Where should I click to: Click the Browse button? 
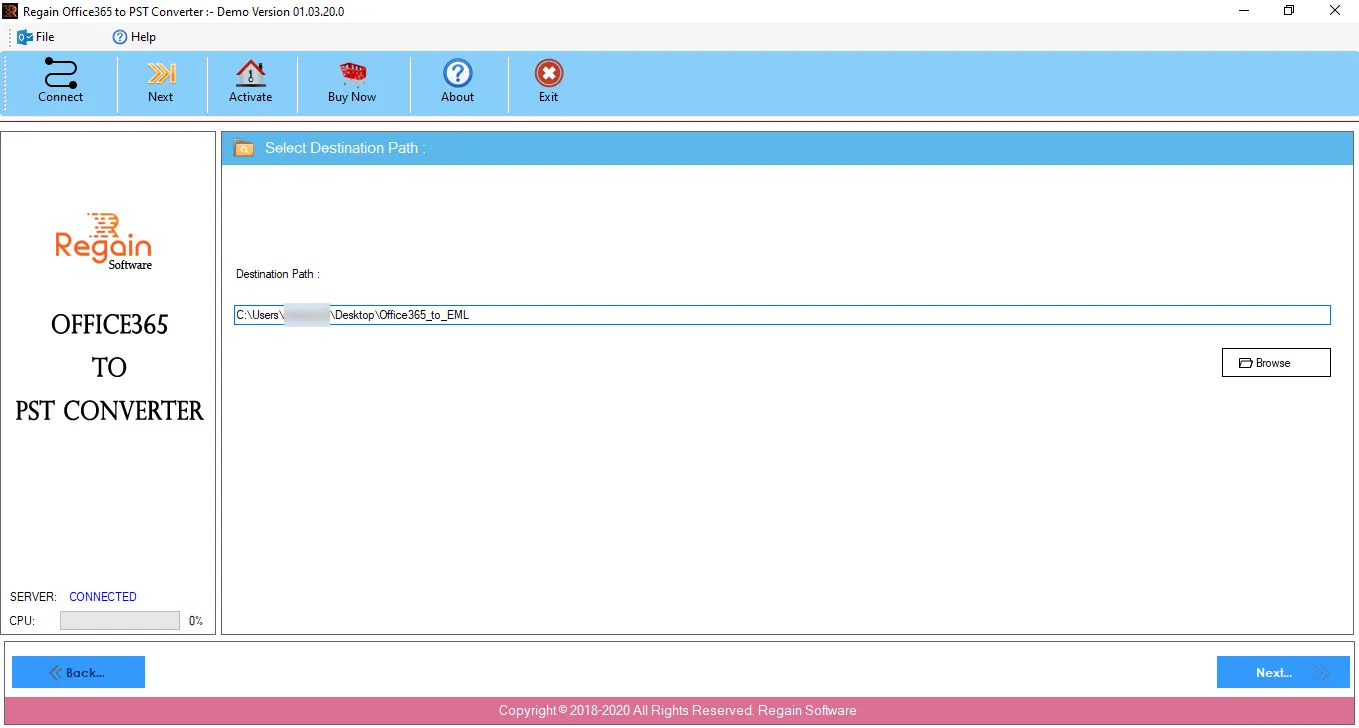point(1276,363)
